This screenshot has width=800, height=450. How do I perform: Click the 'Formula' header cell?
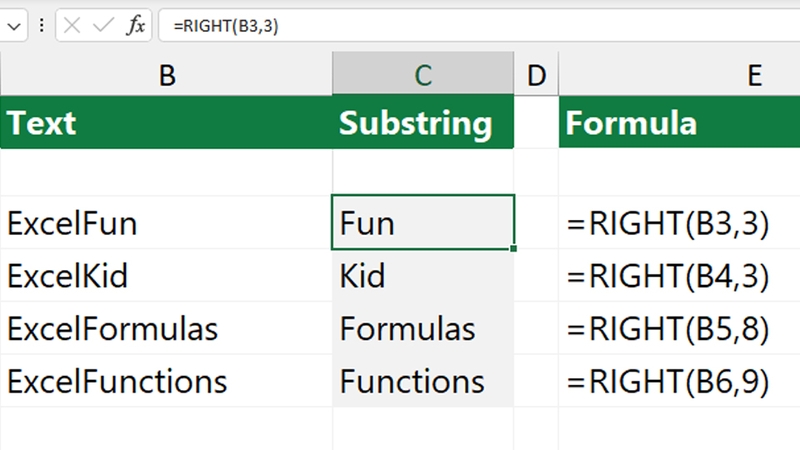point(680,122)
